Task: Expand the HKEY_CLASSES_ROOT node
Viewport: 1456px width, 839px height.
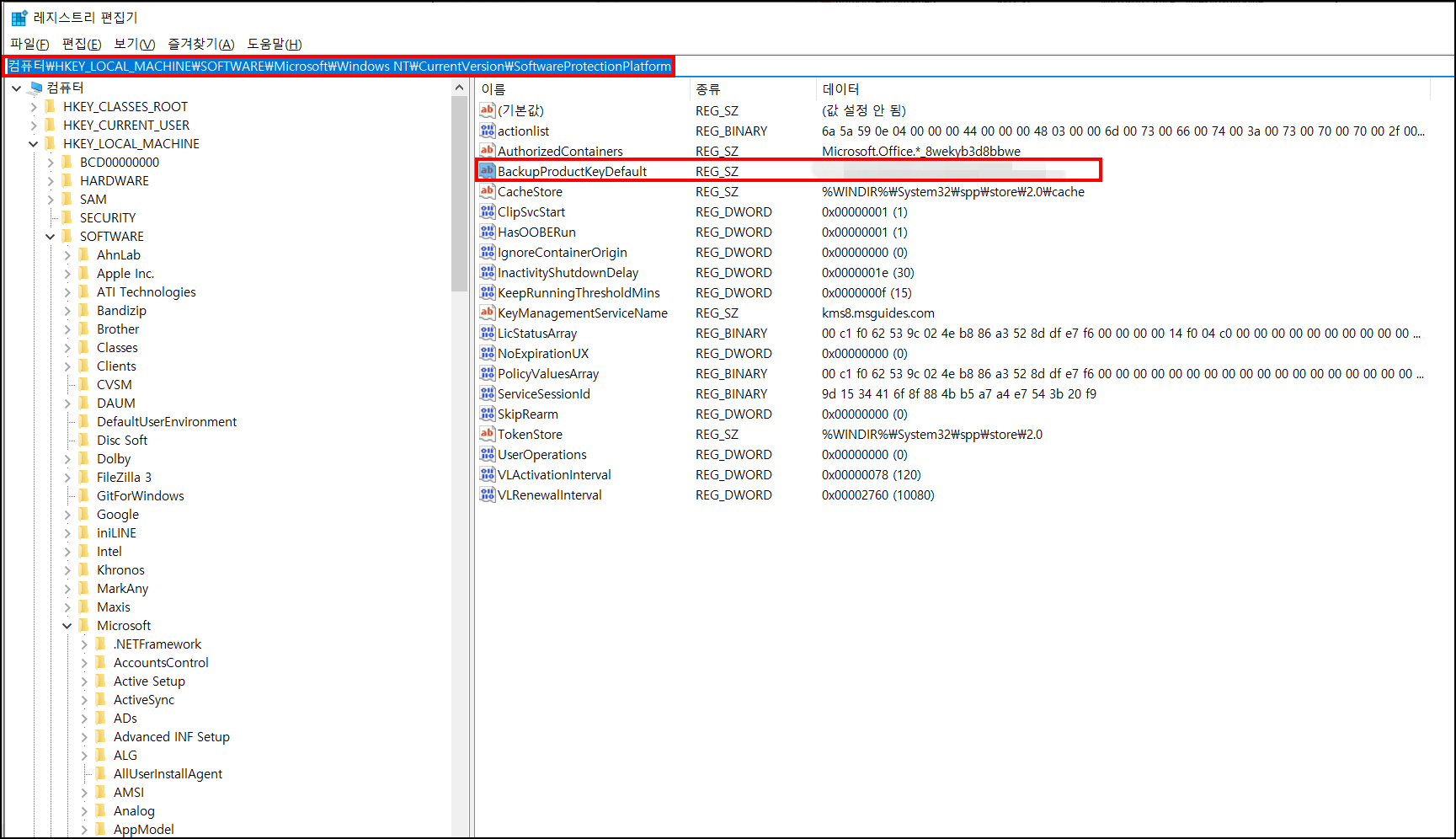Action: click(x=33, y=106)
